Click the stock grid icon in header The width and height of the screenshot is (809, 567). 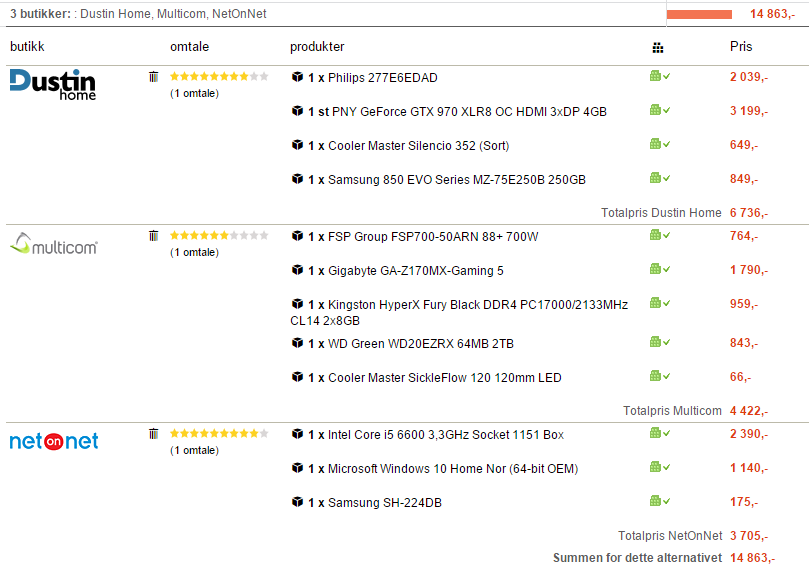(658, 47)
